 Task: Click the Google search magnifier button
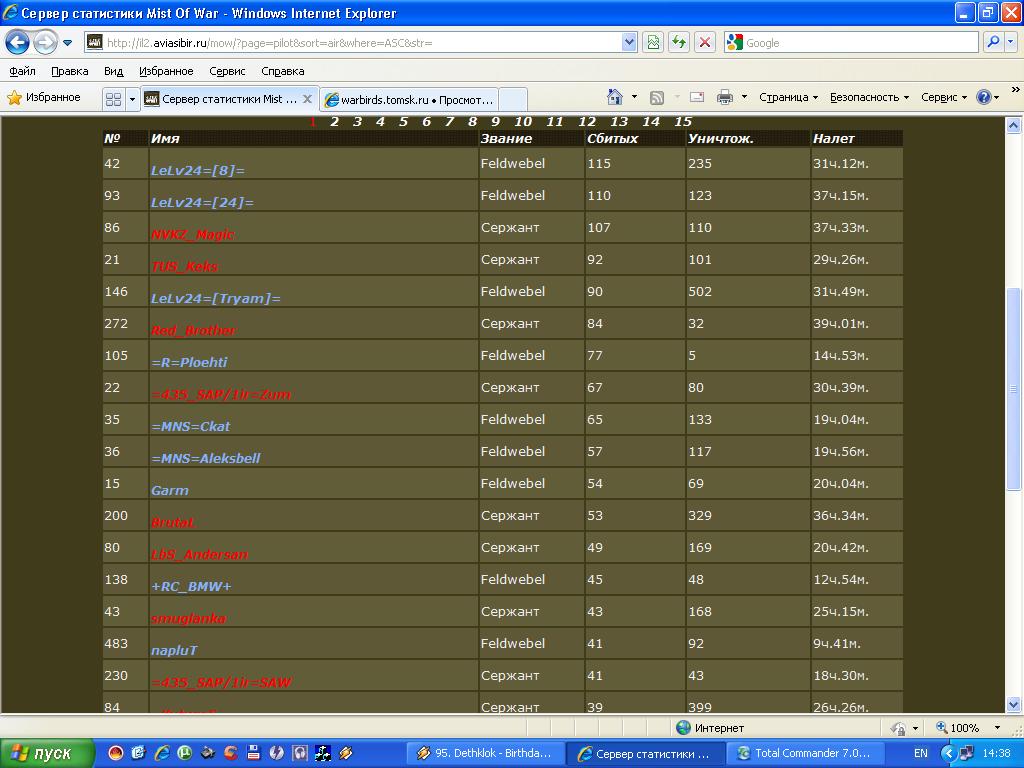(993, 42)
